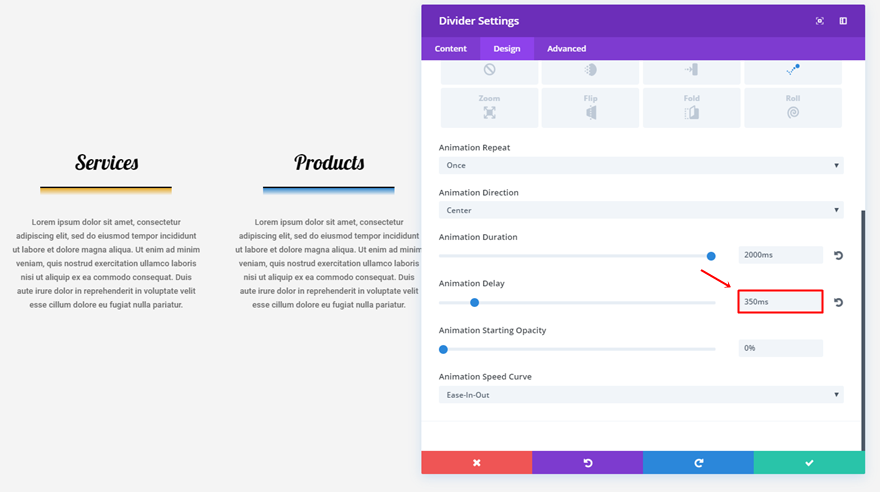
Task: Choose the Flip animation style
Action: 590,107
